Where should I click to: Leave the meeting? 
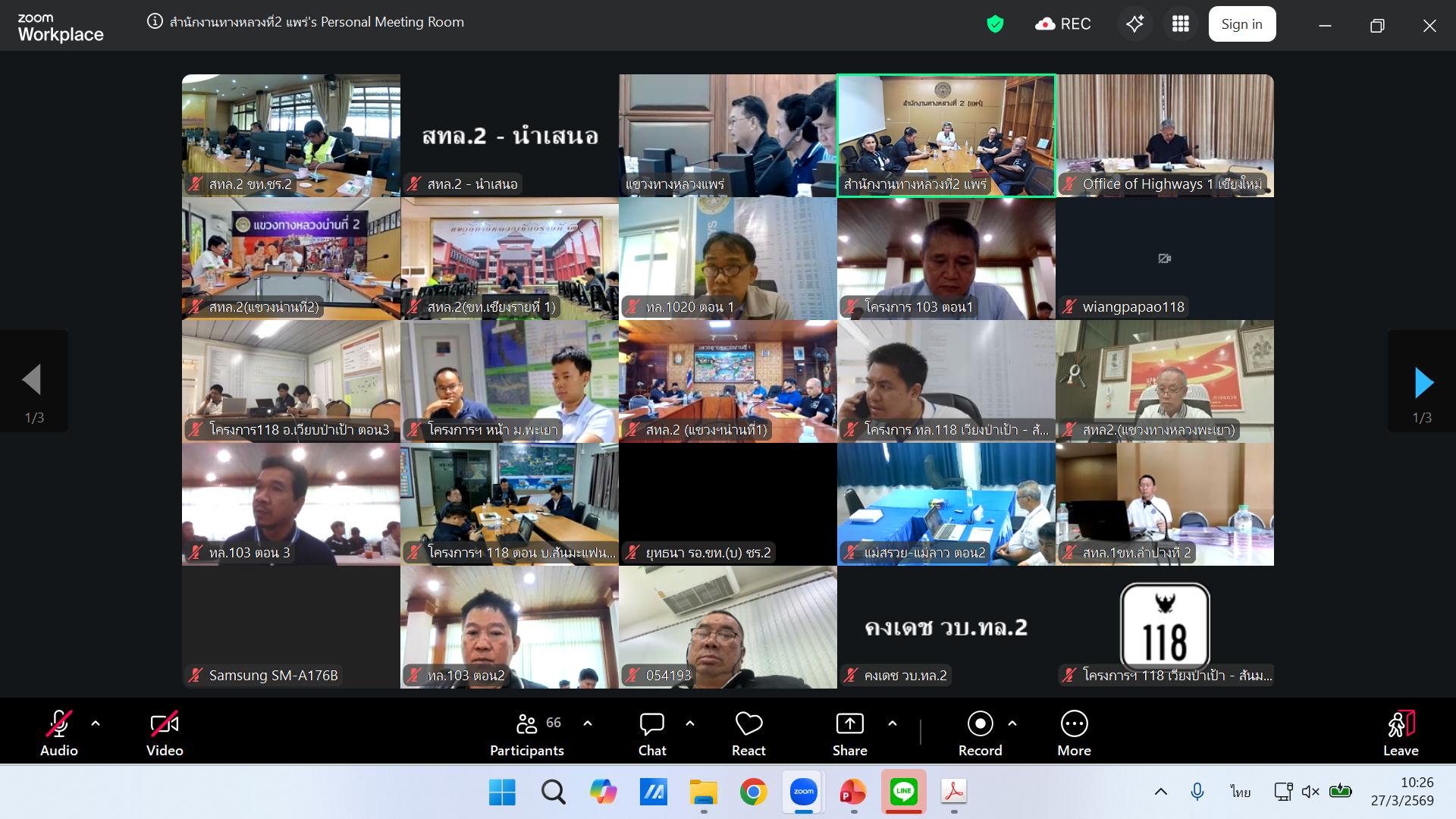(x=1400, y=733)
